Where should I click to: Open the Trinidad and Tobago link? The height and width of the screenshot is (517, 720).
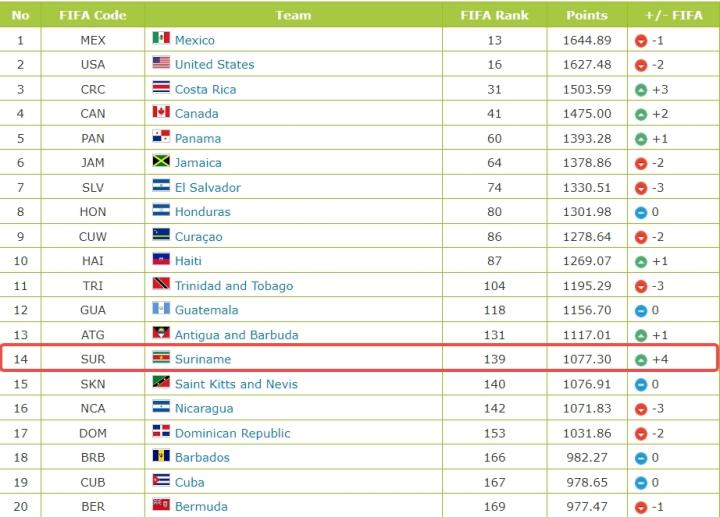tap(234, 285)
